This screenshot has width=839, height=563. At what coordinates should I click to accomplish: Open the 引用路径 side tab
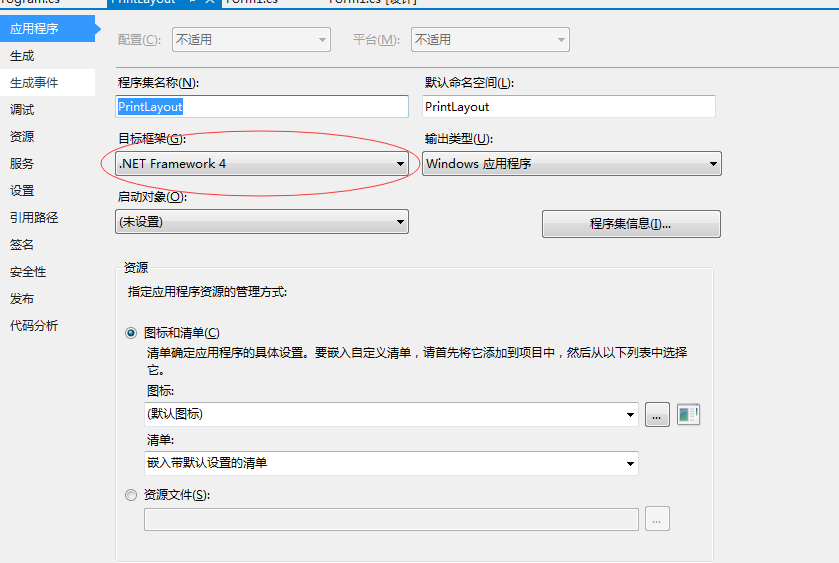[x=47, y=217]
